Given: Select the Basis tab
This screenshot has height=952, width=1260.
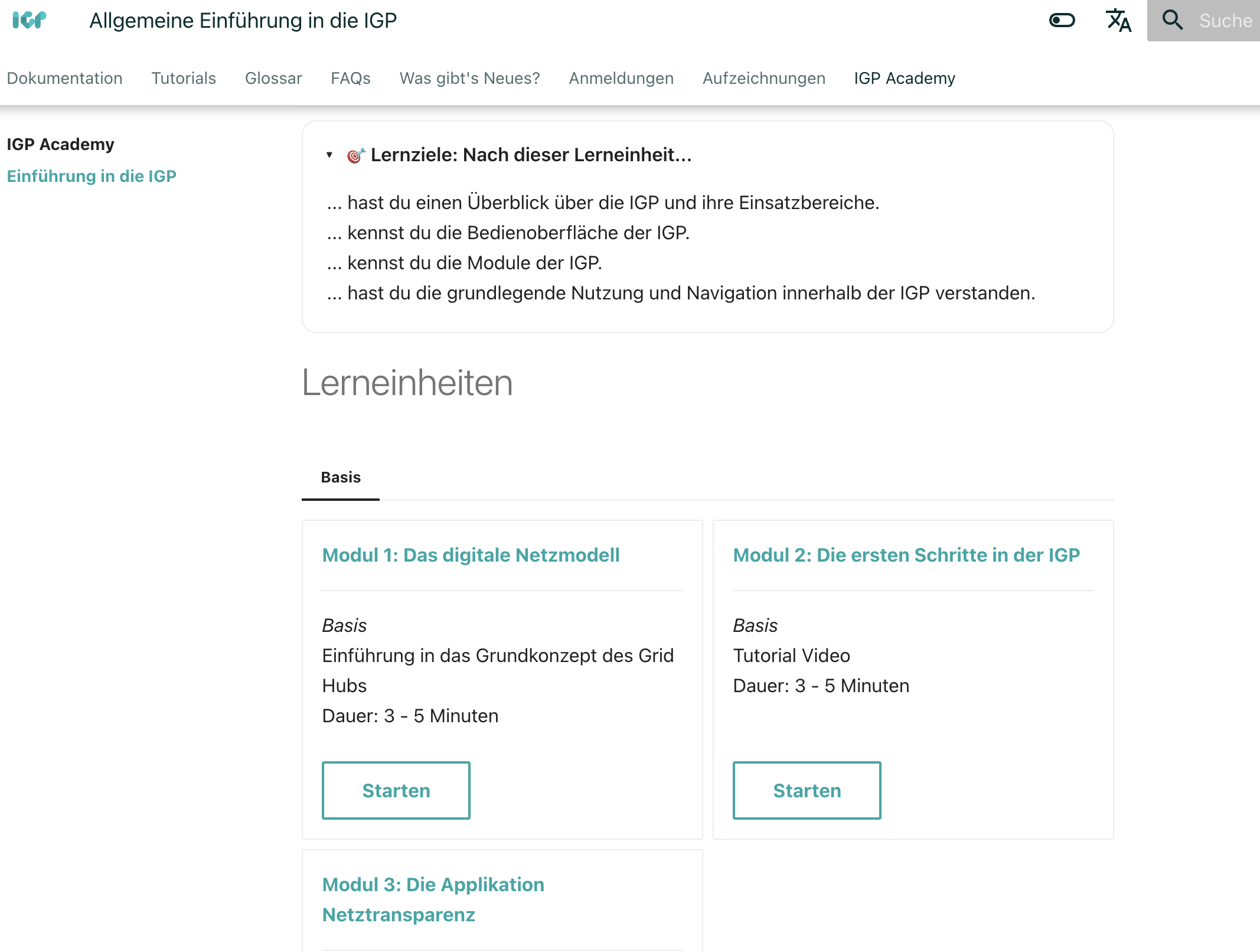Looking at the screenshot, I should [x=341, y=477].
